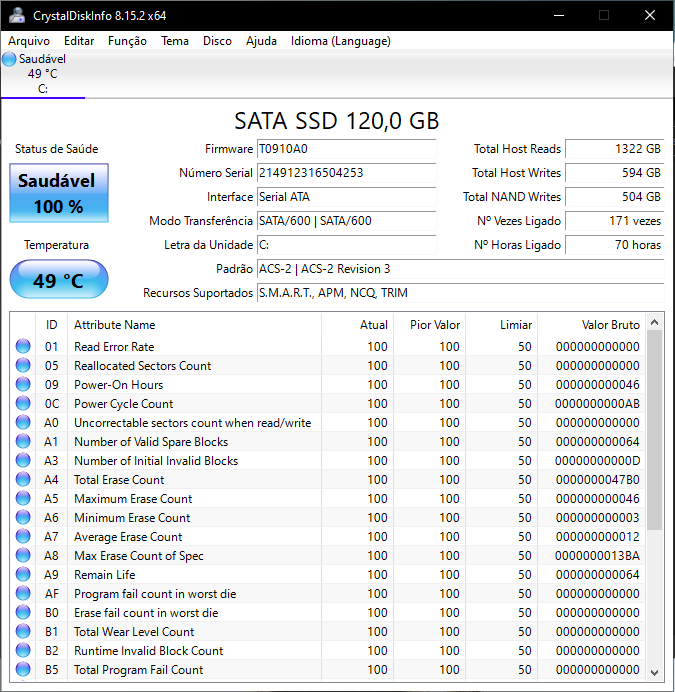Click status orb for Runtime Invalid Block Count
The width and height of the screenshot is (675, 692).
[x=23, y=651]
